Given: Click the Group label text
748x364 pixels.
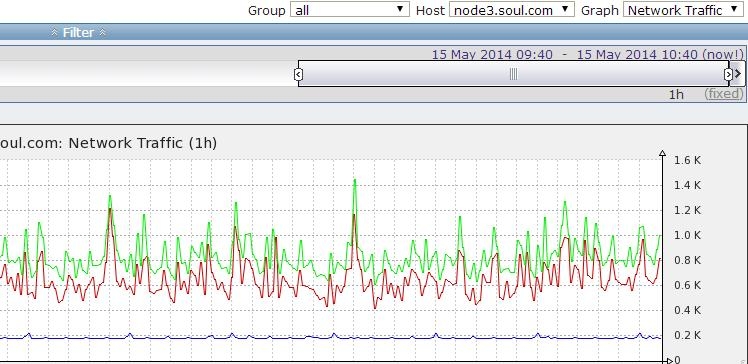Looking at the screenshot, I should click(267, 10).
